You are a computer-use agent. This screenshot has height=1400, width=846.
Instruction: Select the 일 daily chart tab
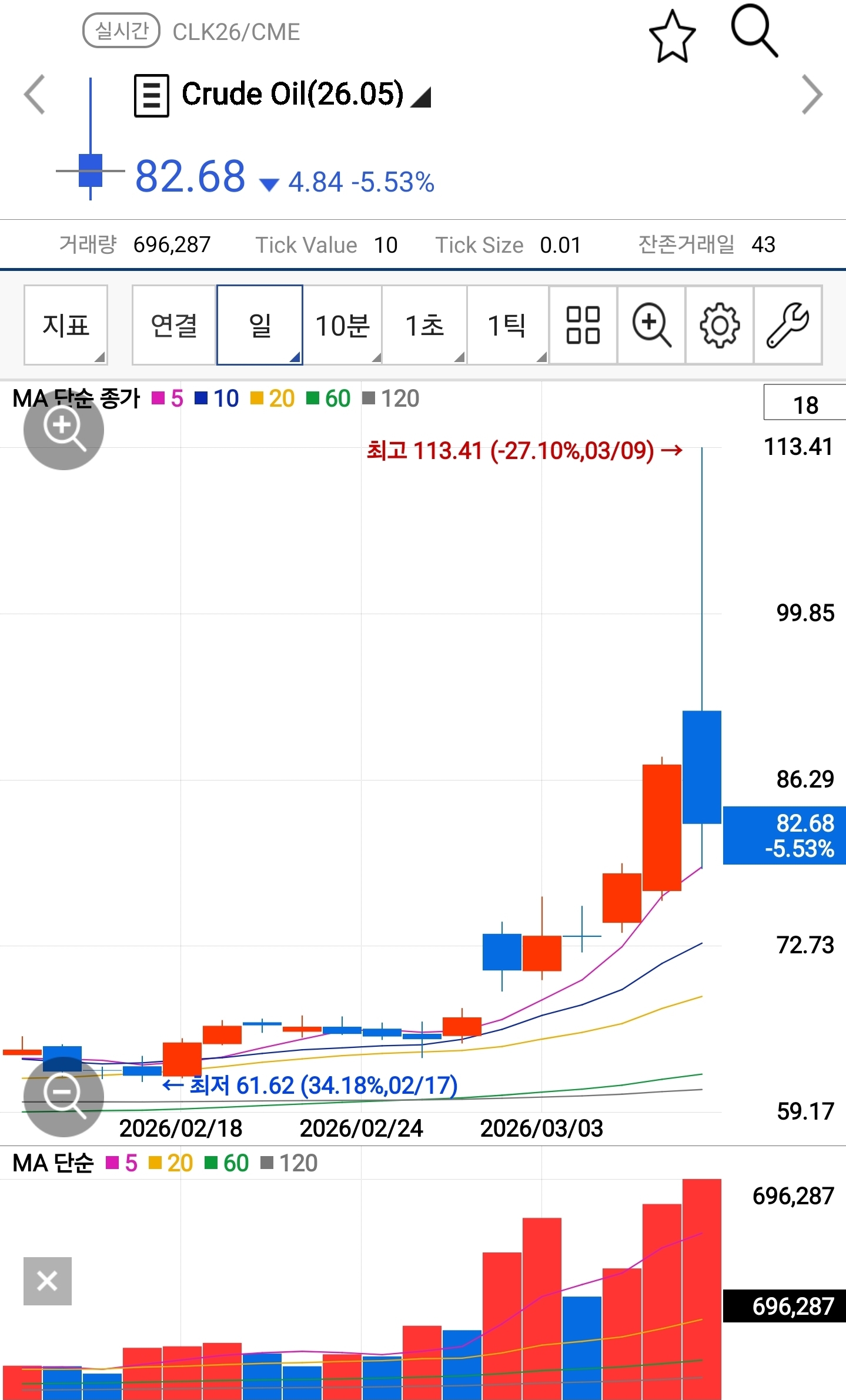[260, 325]
